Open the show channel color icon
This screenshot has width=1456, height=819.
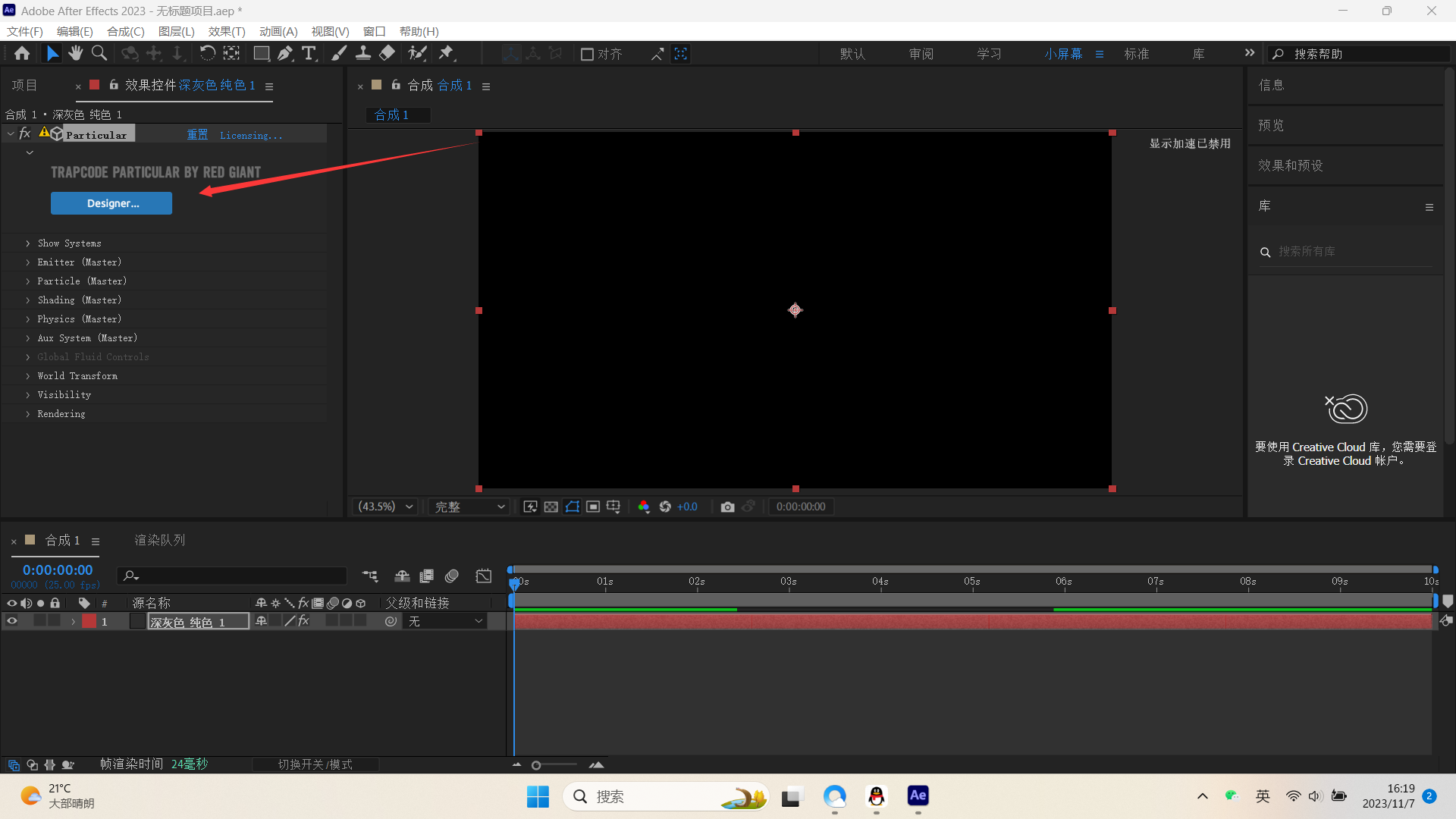[644, 507]
